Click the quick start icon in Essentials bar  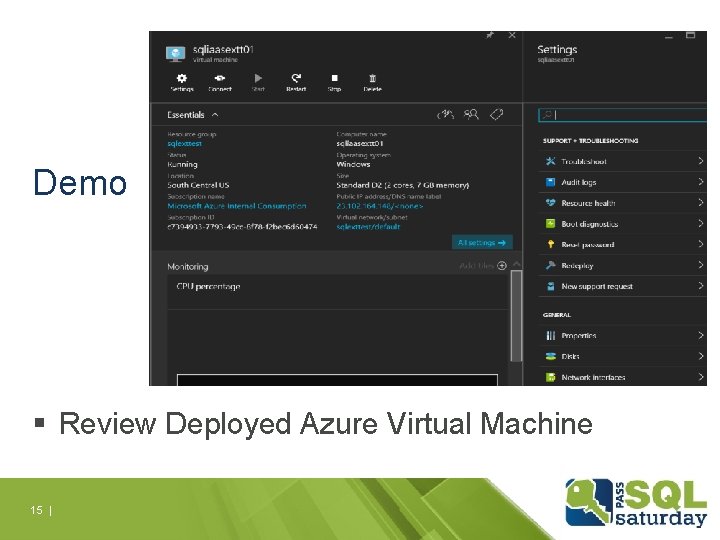click(x=445, y=114)
